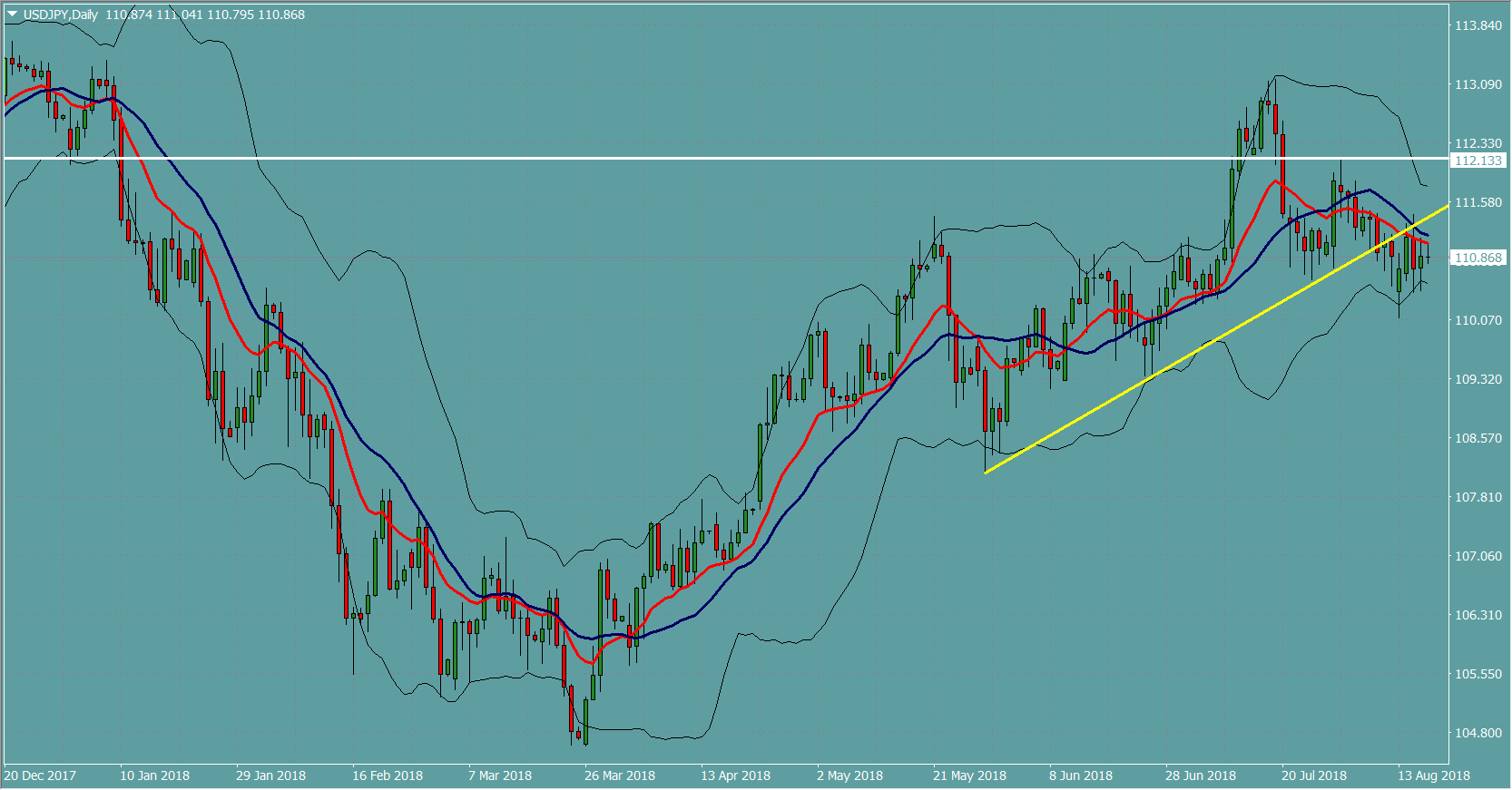Screen dimensions: 1512x790
Task: Click the 16 Feb 2018 date label
Action: [388, 775]
